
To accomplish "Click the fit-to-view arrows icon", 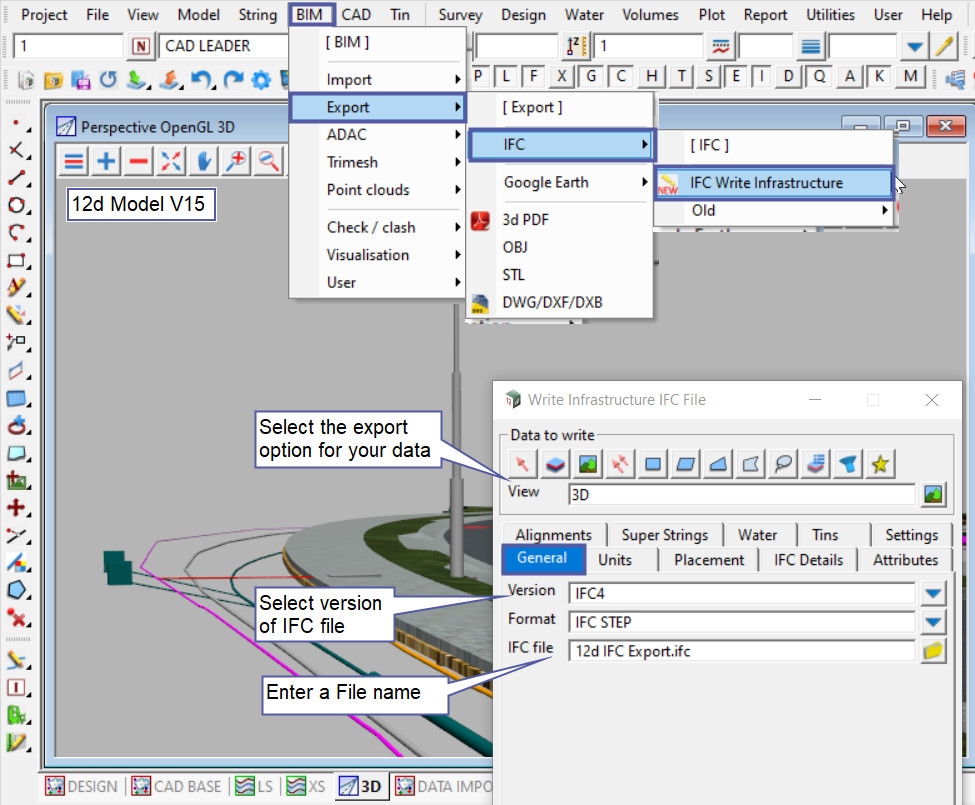I will tap(171, 161).
